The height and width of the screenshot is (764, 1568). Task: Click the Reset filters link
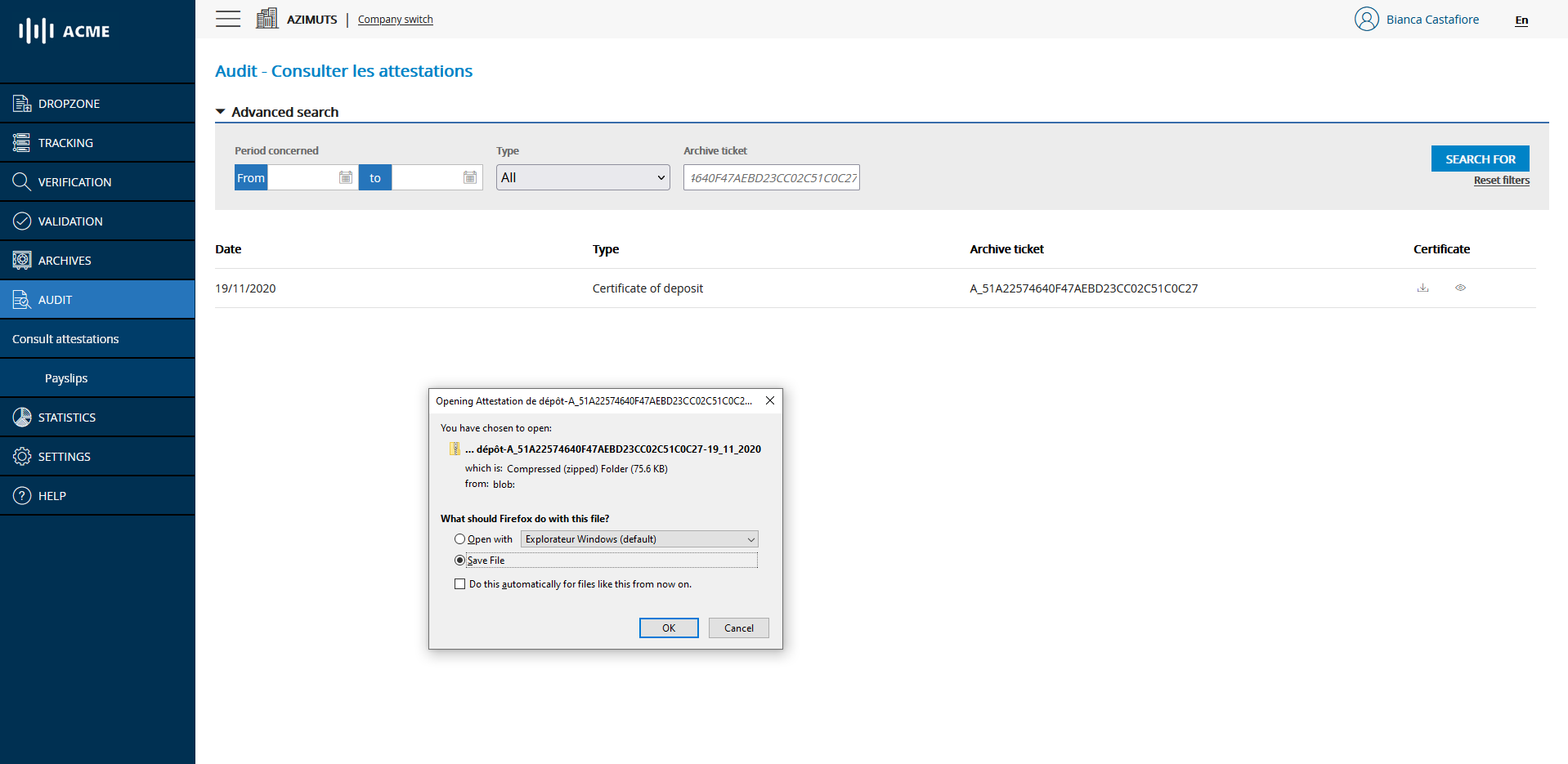pos(1501,181)
